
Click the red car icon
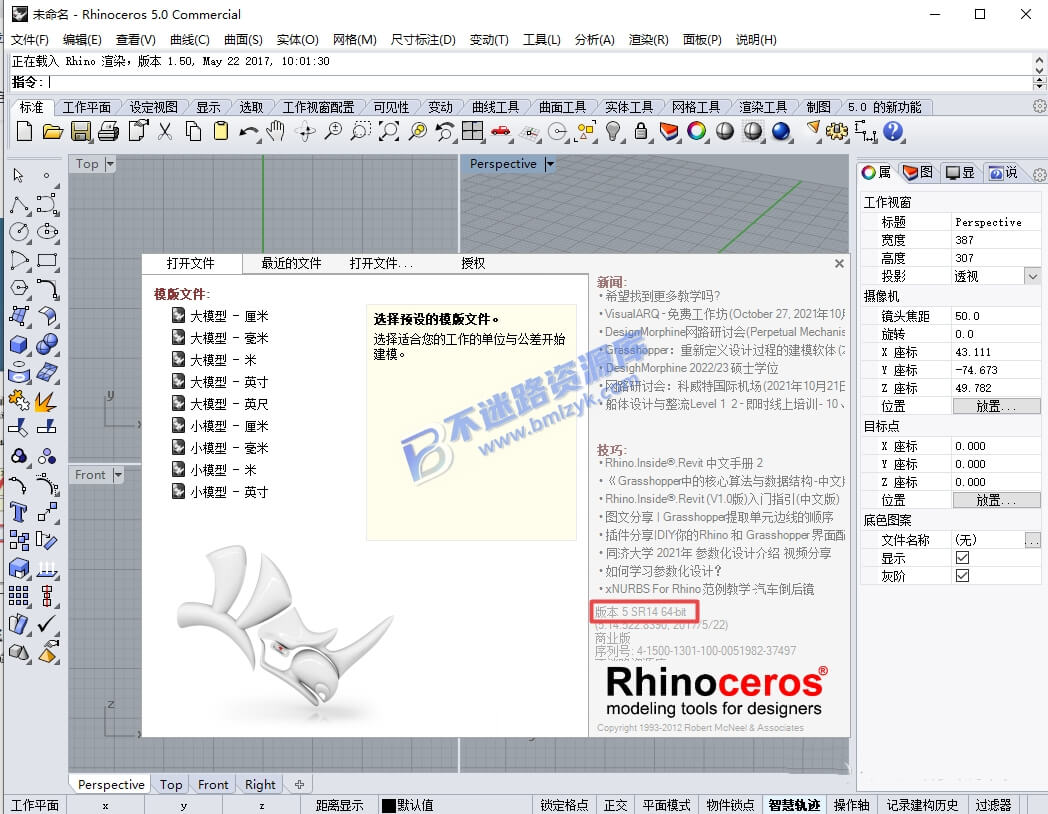coord(500,131)
